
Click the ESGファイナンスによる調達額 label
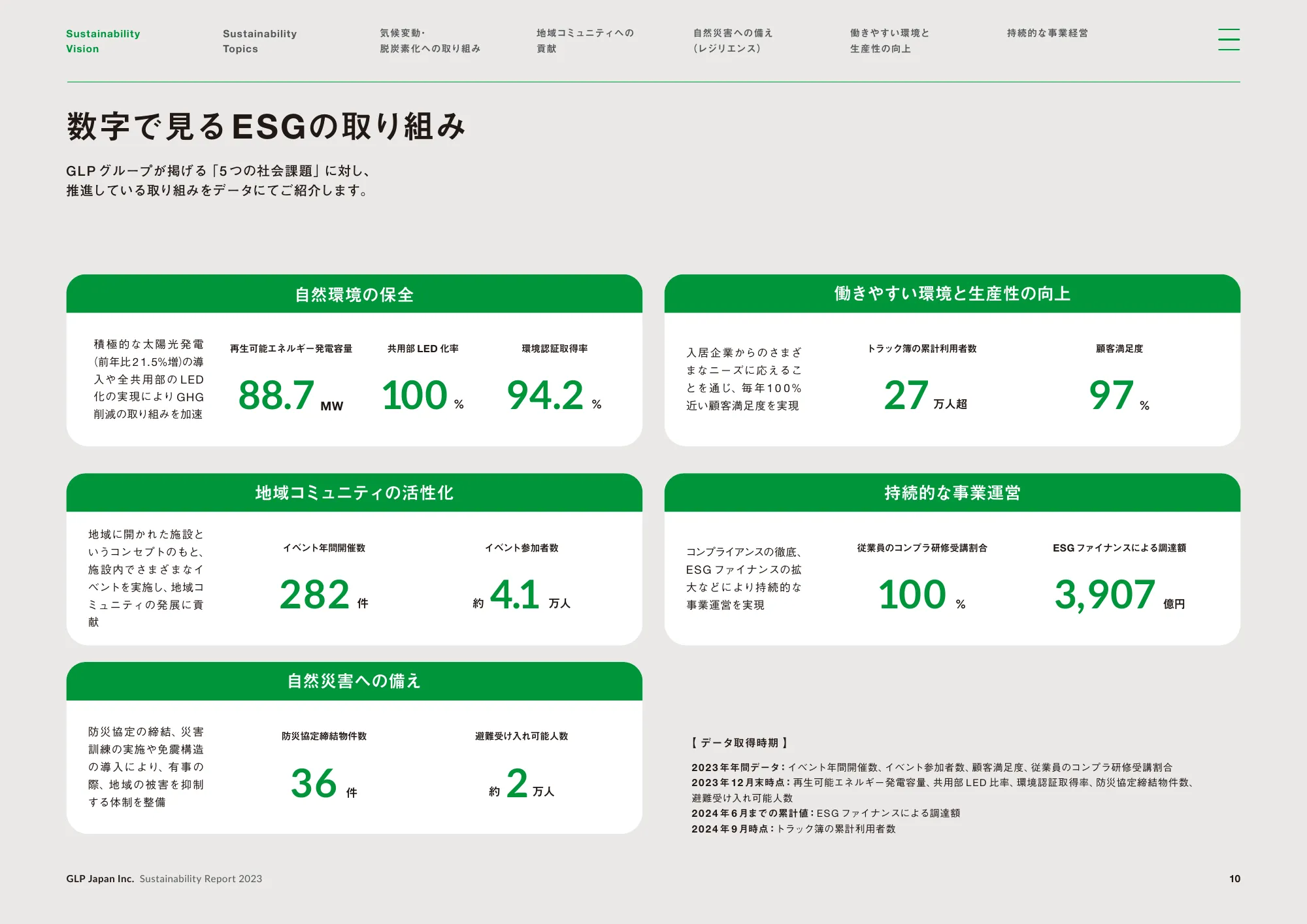tap(1119, 548)
